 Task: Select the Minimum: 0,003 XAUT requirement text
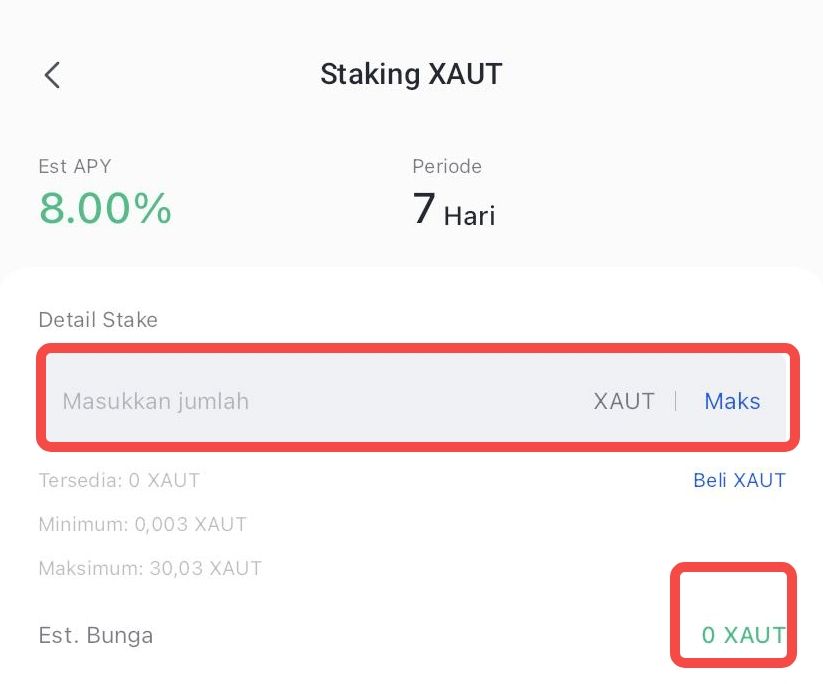[143, 524]
